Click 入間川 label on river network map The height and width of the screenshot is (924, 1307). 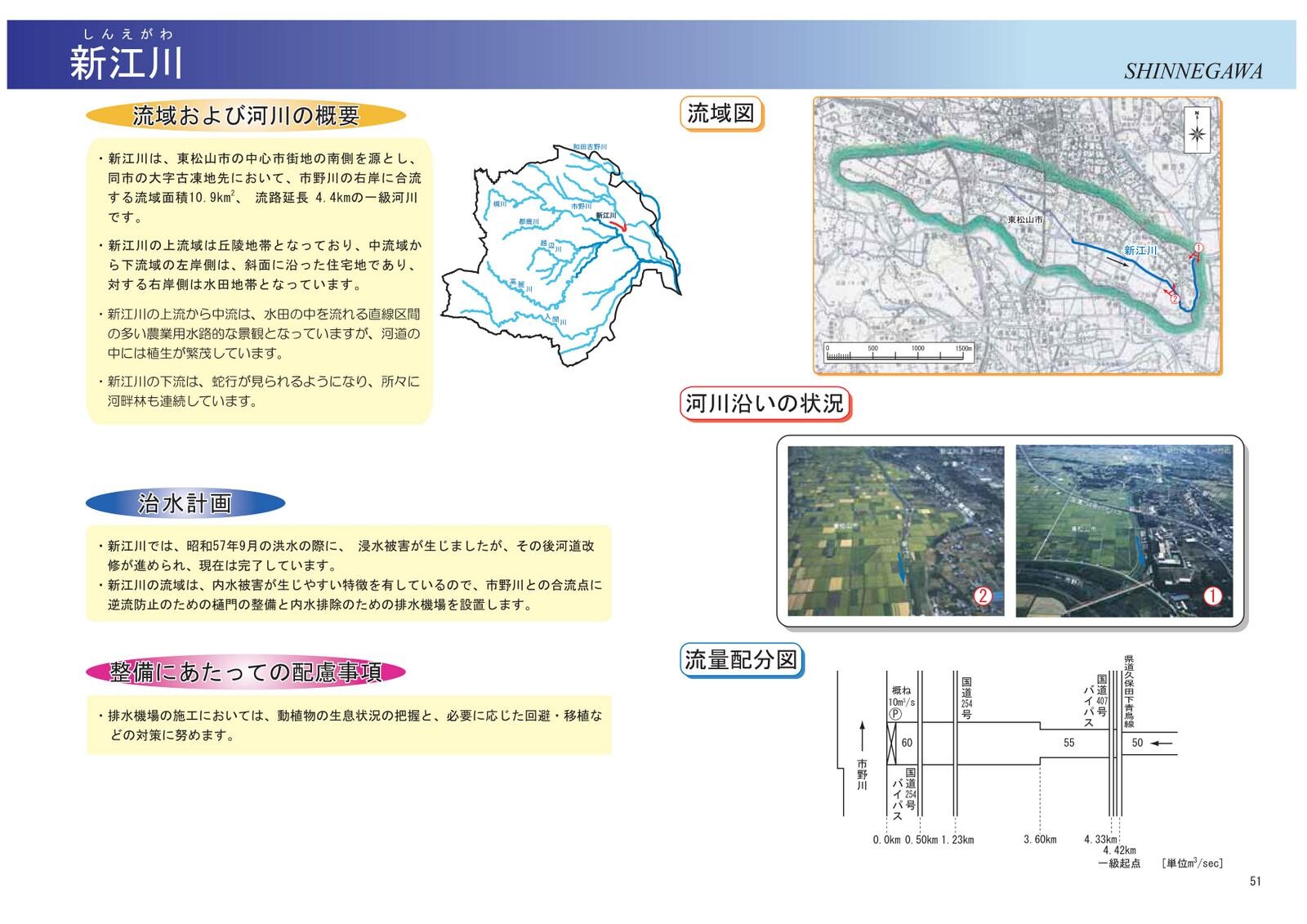[x=555, y=319]
